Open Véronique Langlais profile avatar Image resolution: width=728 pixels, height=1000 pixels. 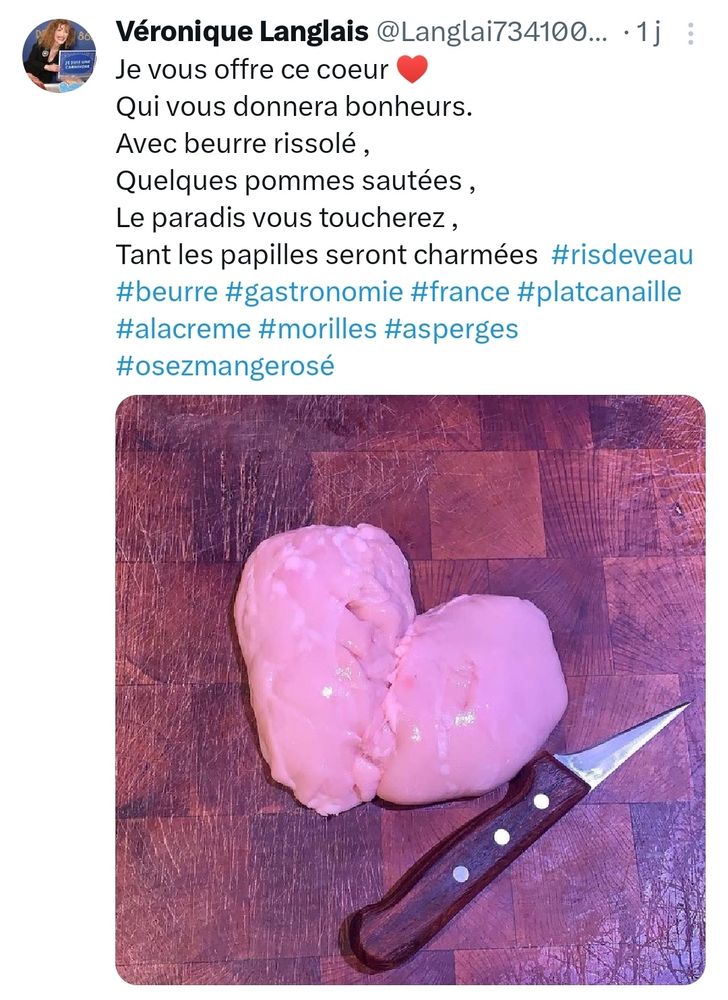point(59,55)
